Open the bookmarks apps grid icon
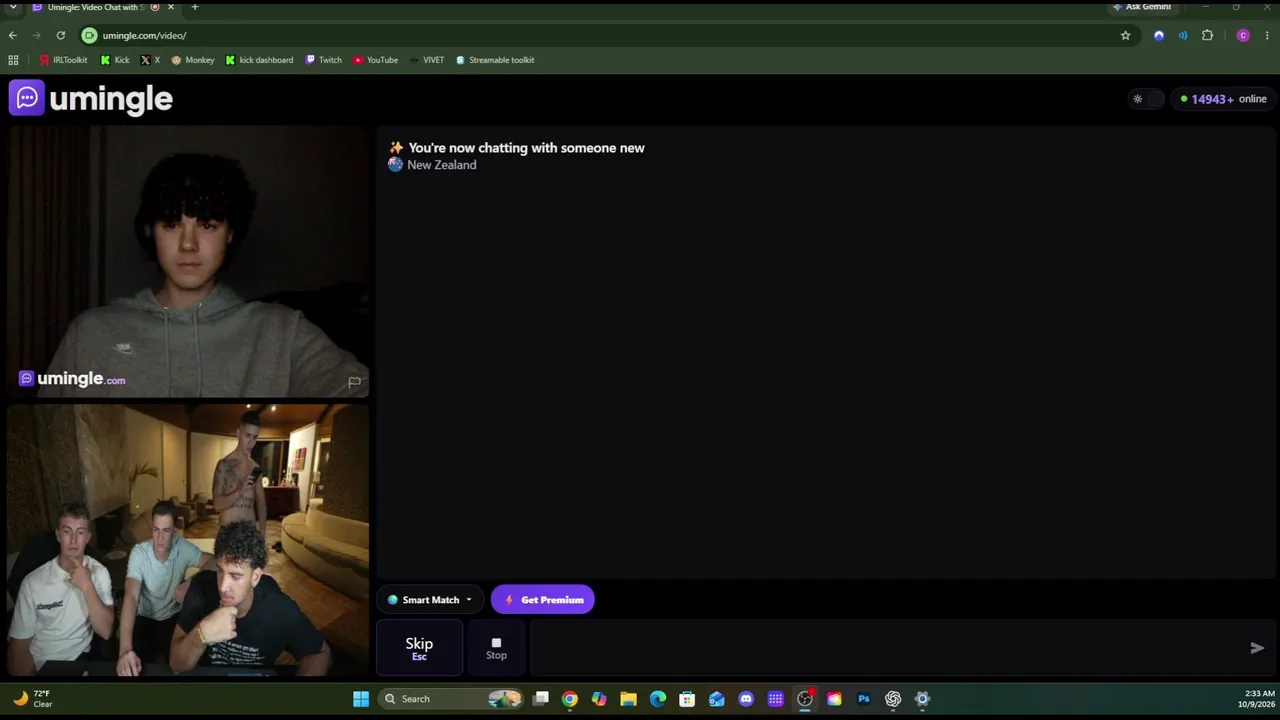Image resolution: width=1280 pixels, height=720 pixels. click(x=13, y=60)
